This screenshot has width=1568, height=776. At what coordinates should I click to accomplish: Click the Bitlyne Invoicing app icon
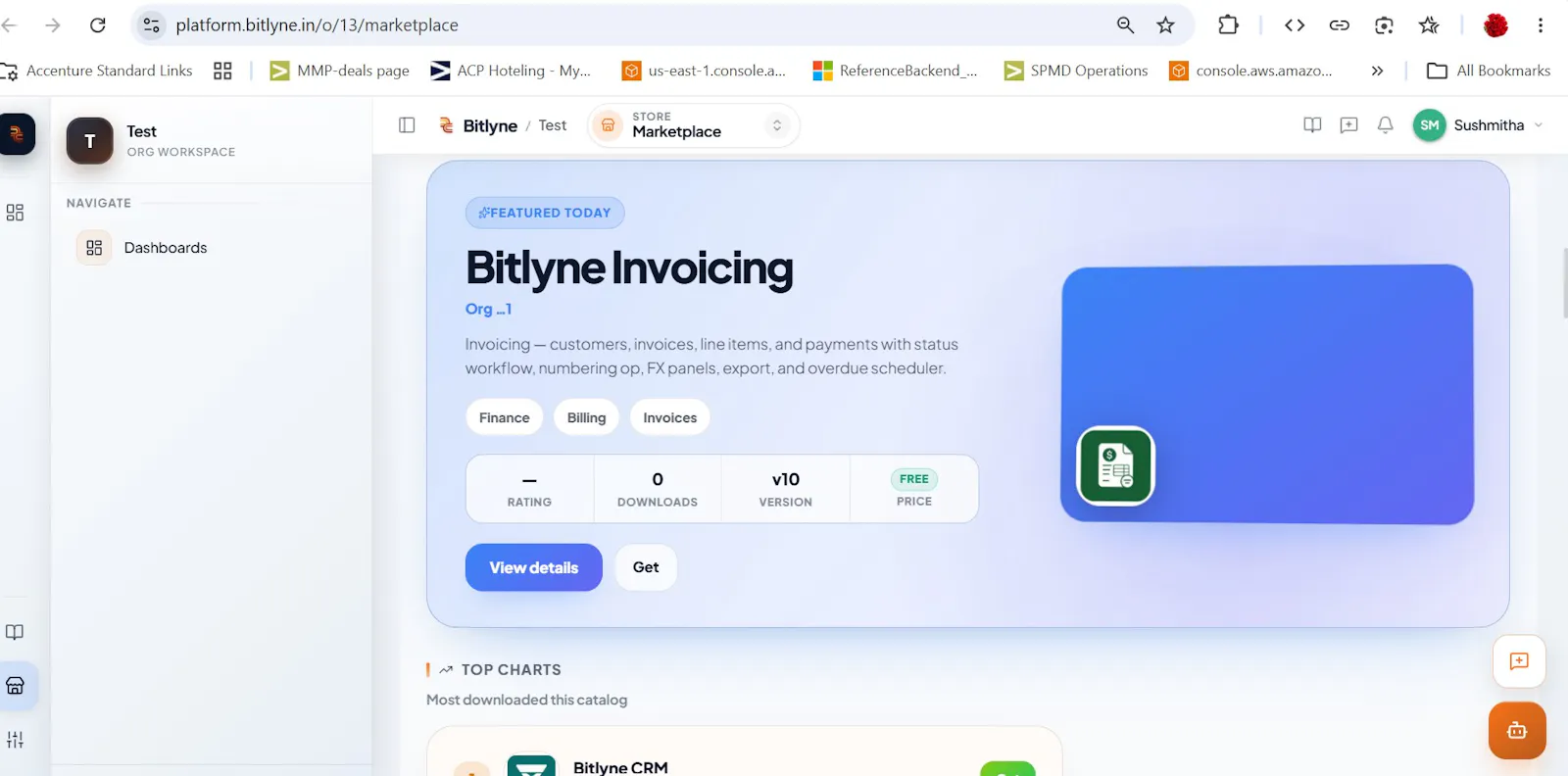click(1115, 465)
